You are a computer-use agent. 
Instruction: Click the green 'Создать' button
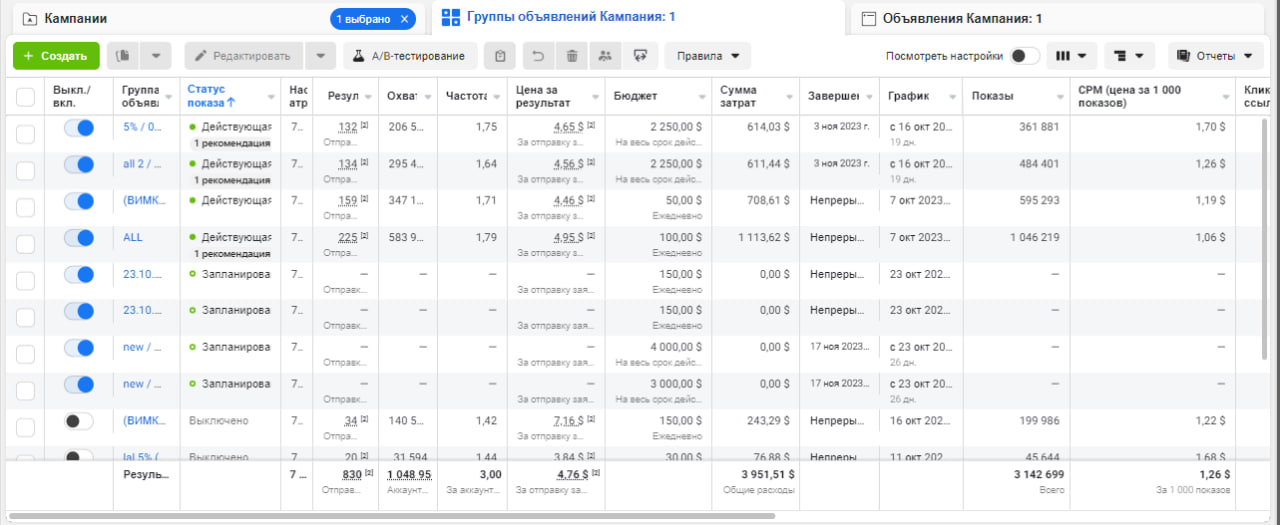tap(56, 56)
